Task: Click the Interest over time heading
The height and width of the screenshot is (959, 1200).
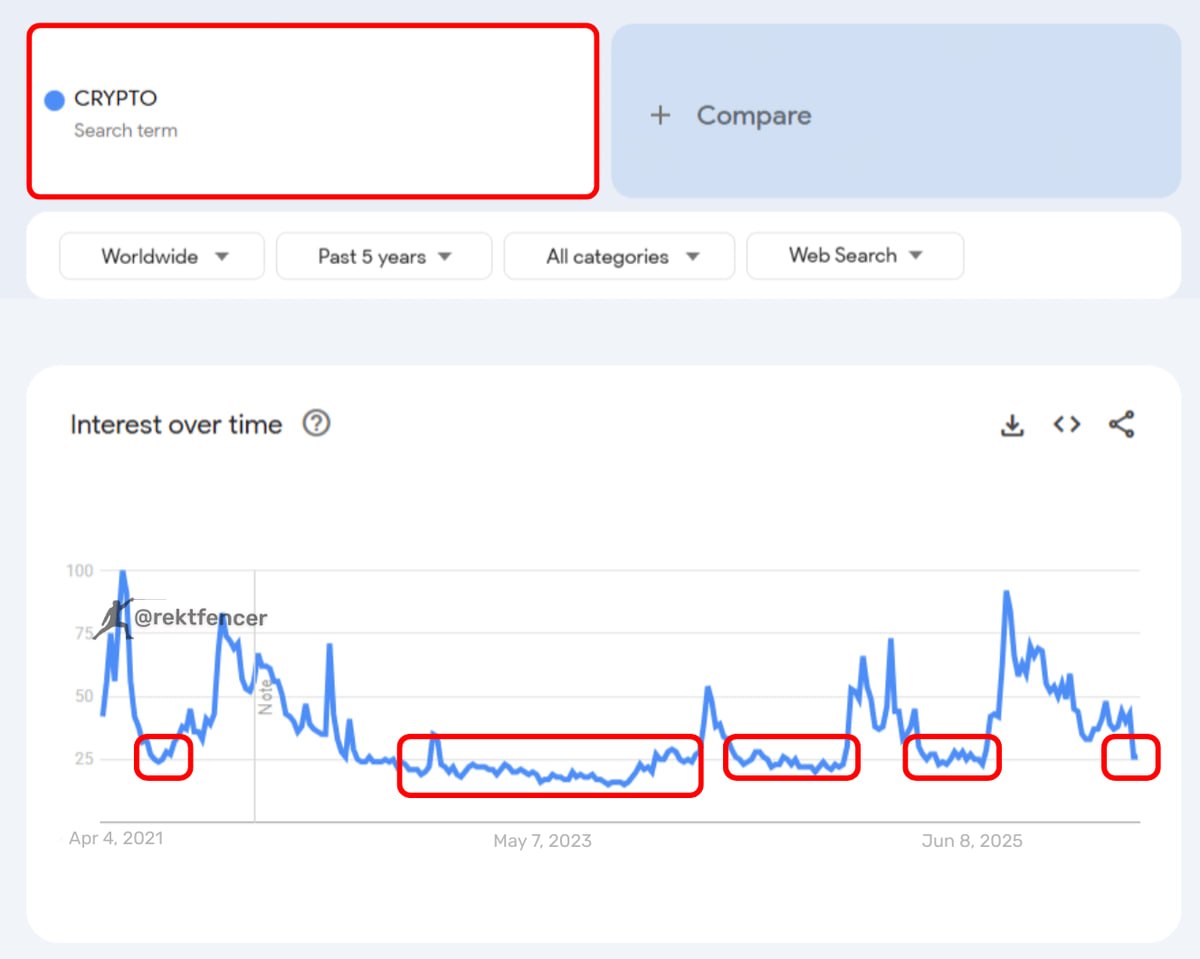Action: [x=176, y=425]
